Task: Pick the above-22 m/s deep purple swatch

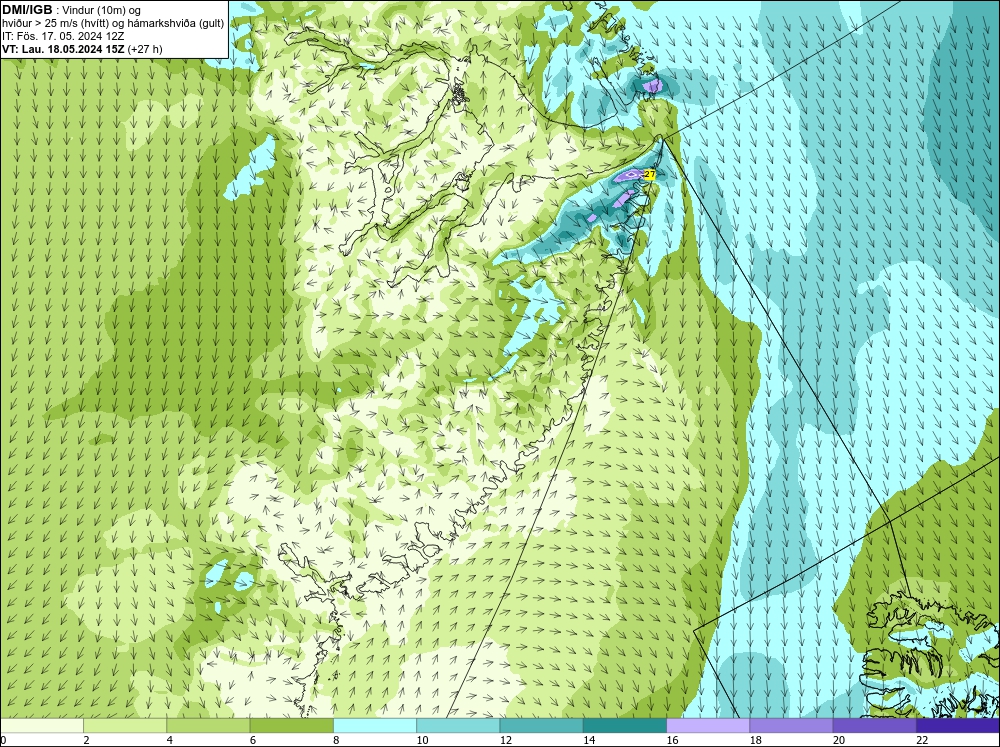Action: (x=958, y=725)
